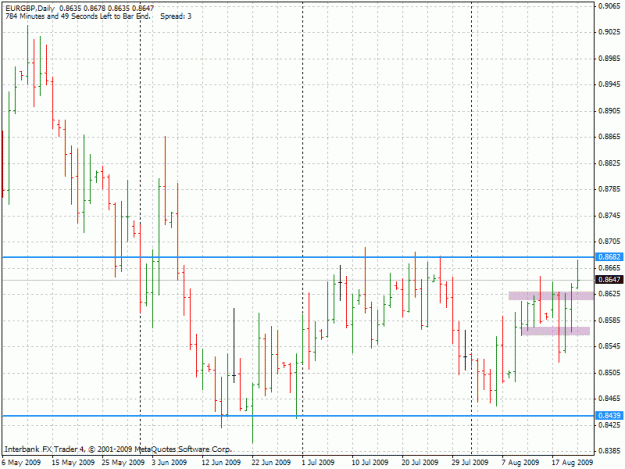
Task: Click the 15 May 2009 date label
Action: [x=73, y=463]
